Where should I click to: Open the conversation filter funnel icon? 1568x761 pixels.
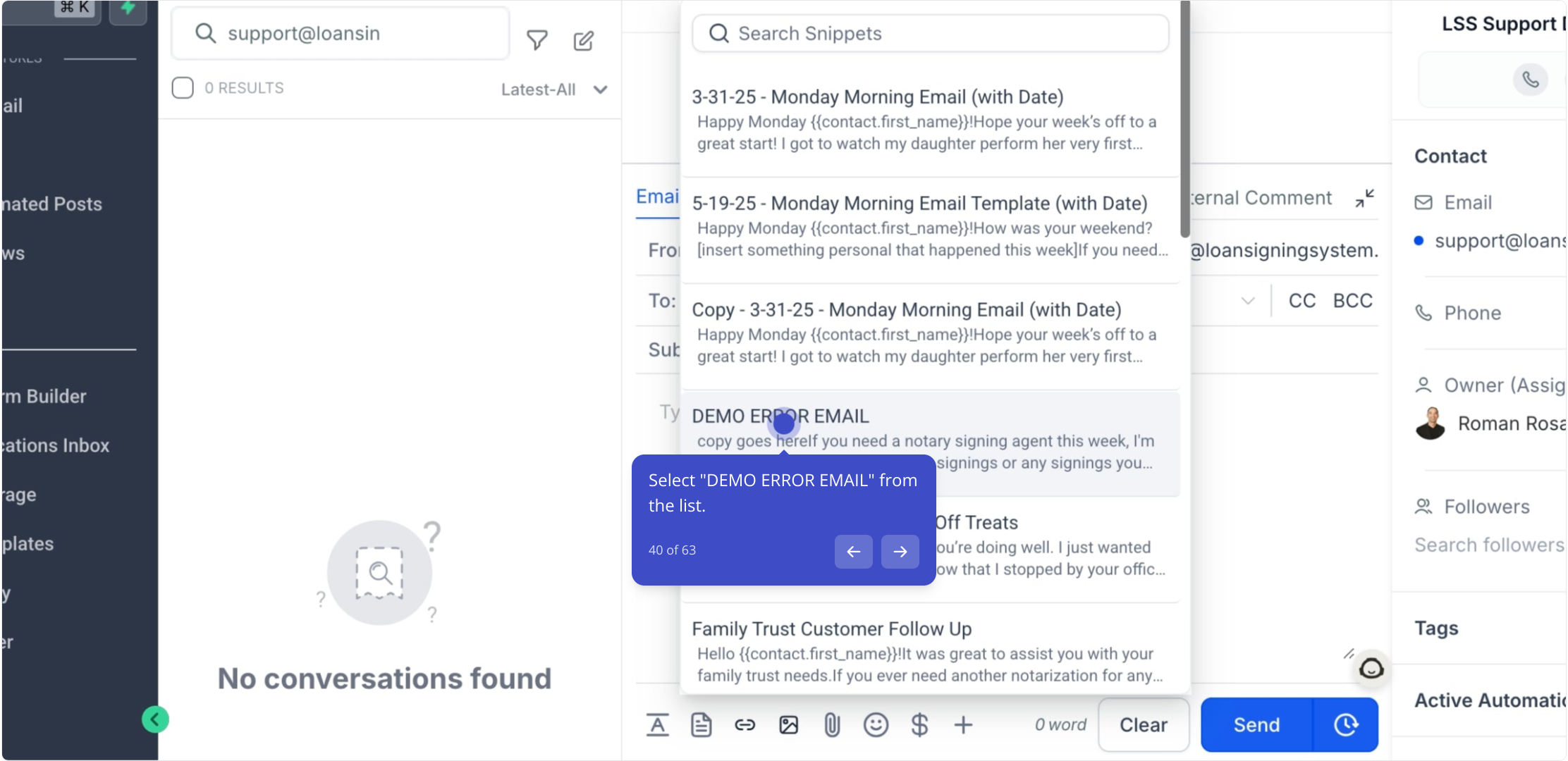(x=537, y=41)
